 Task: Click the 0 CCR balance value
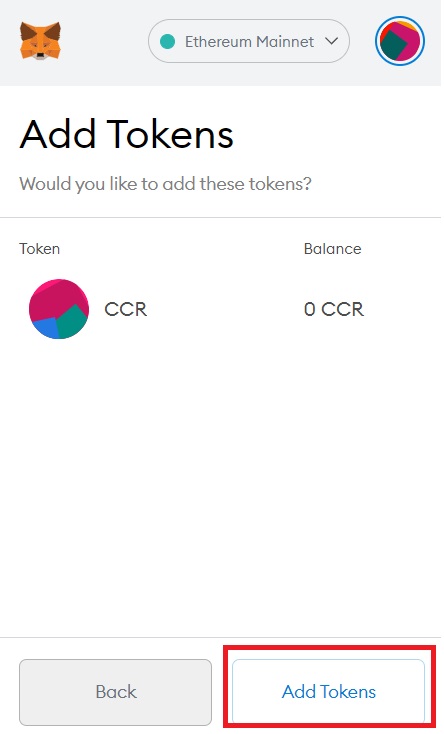point(333,309)
